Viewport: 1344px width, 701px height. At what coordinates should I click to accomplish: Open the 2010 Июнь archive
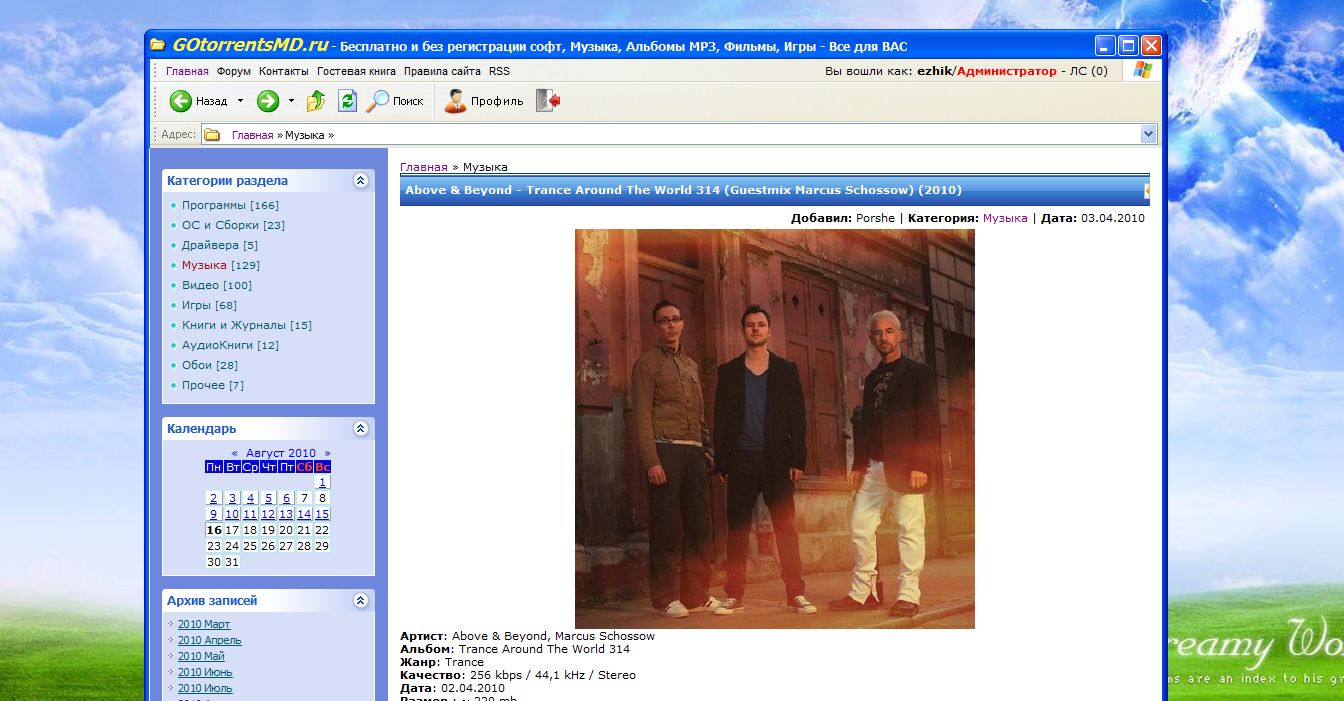tap(205, 672)
